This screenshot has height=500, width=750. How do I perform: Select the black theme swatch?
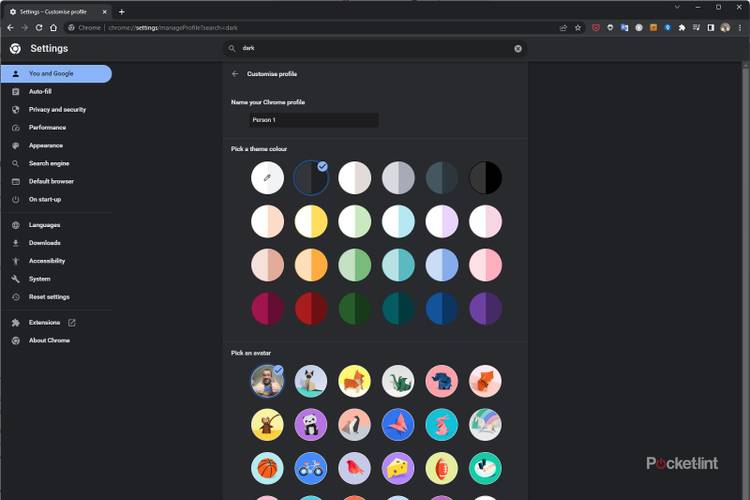click(485, 178)
